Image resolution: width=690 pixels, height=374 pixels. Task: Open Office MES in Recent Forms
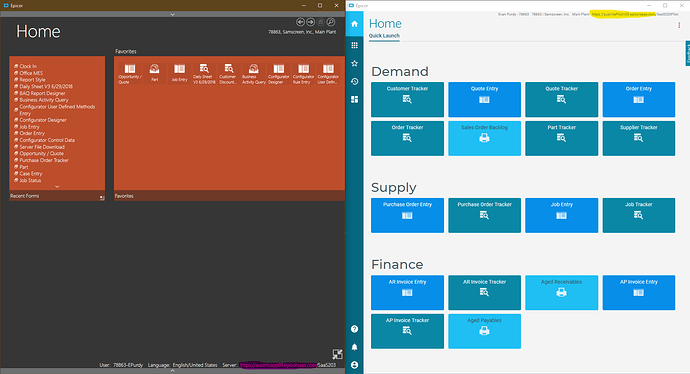pyautogui.click(x=31, y=73)
